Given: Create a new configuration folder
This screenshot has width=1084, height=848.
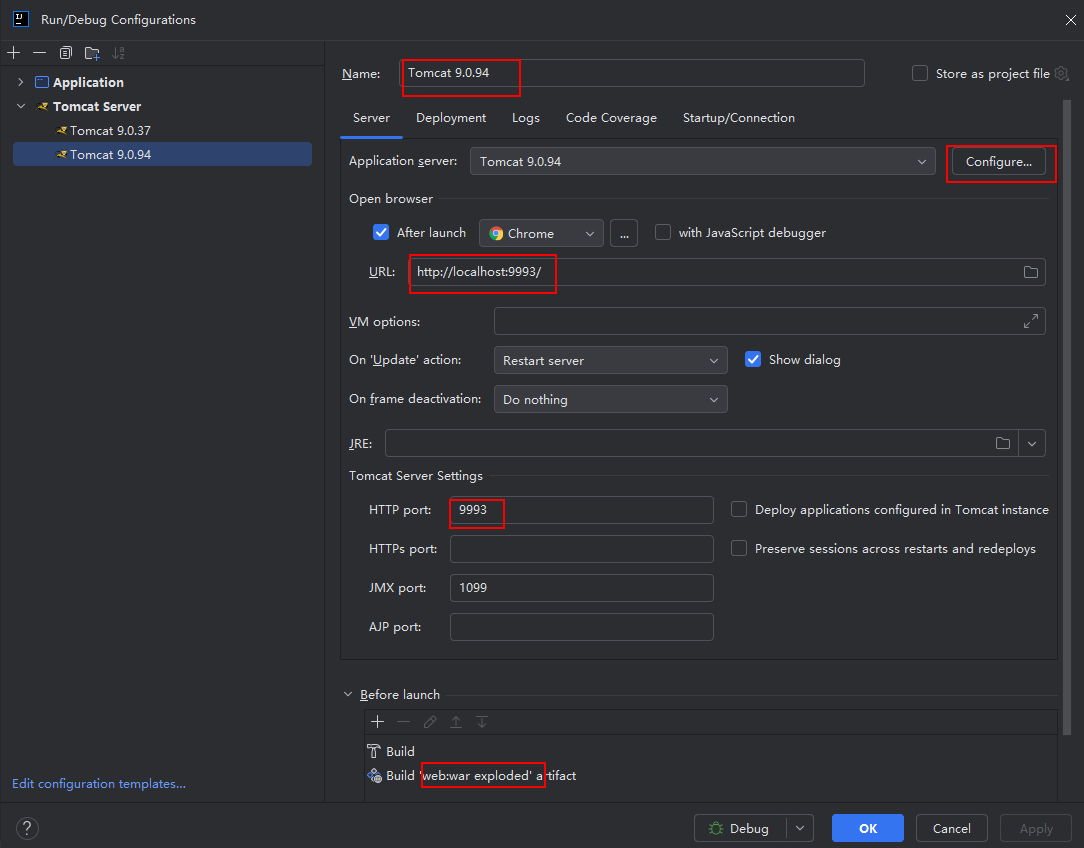Looking at the screenshot, I should (92, 53).
